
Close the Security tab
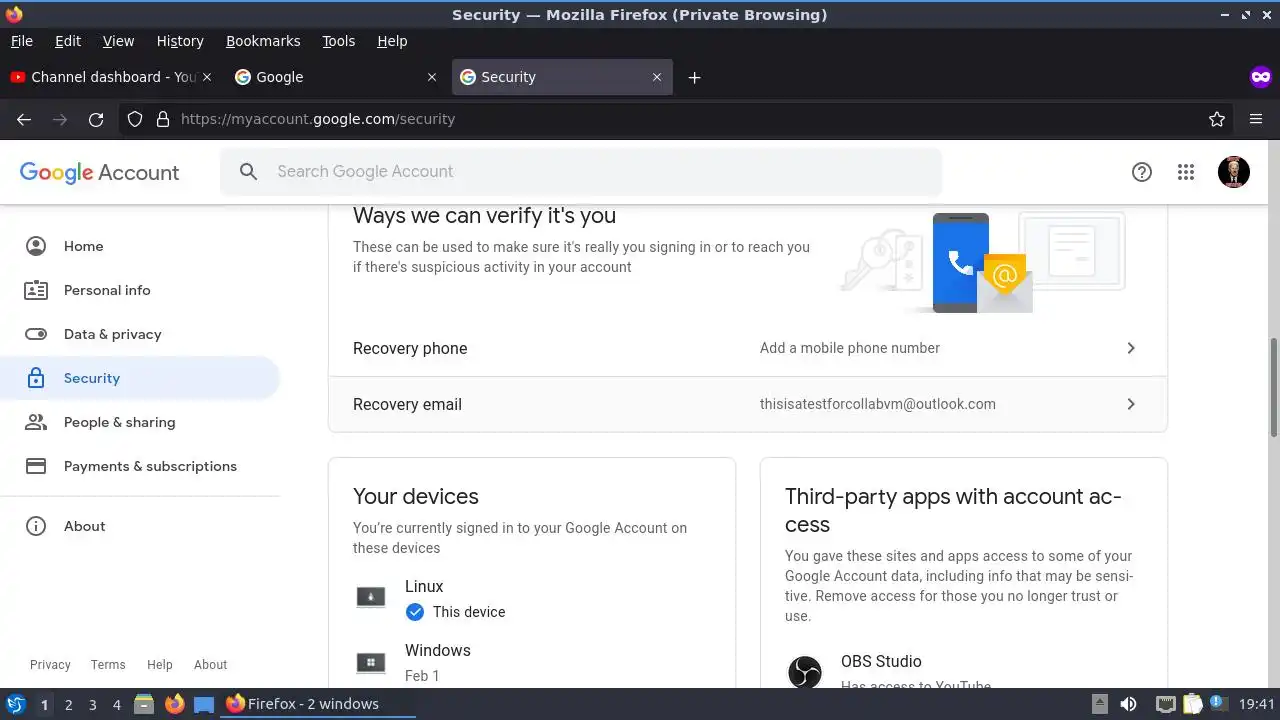657,77
